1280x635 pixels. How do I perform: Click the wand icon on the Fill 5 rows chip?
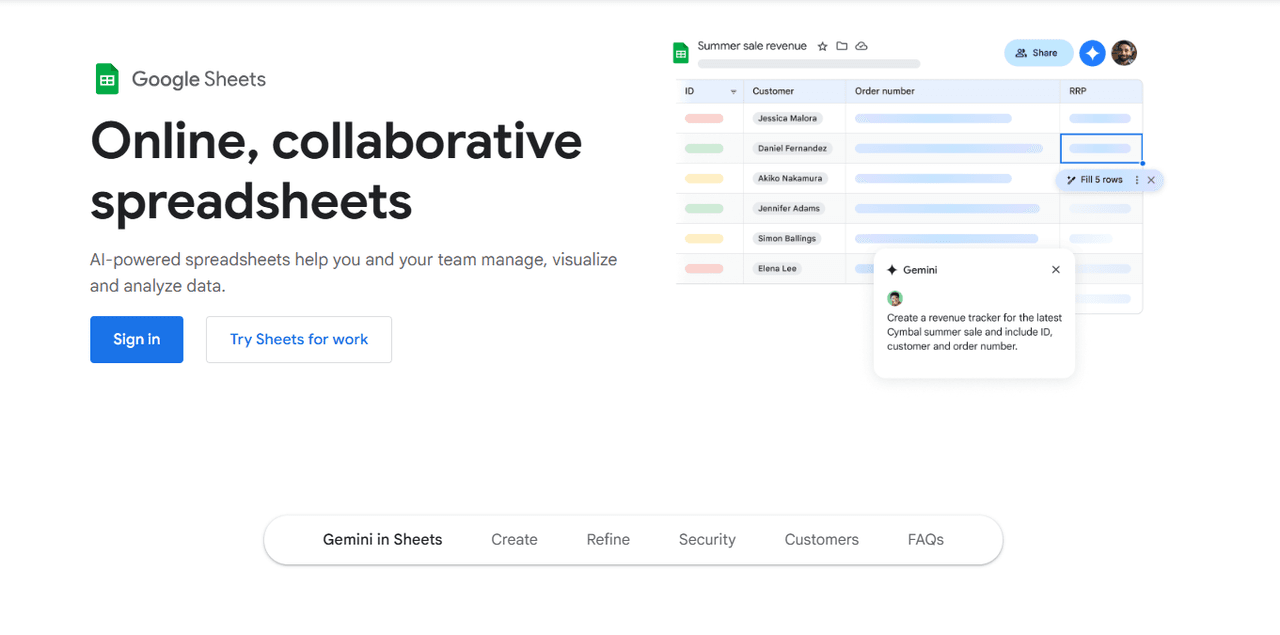[1071, 180]
